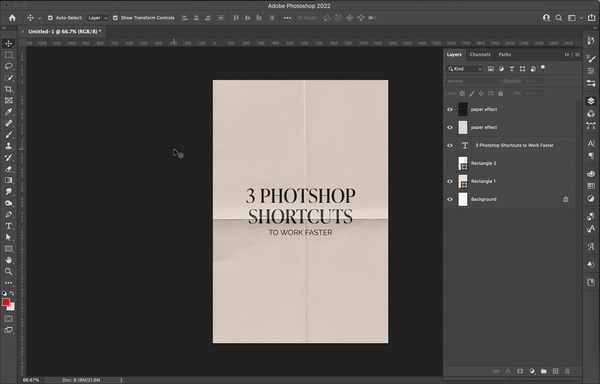Delete layer with the trash icon
Image resolution: width=600 pixels, height=384 pixels.
pos(567,371)
